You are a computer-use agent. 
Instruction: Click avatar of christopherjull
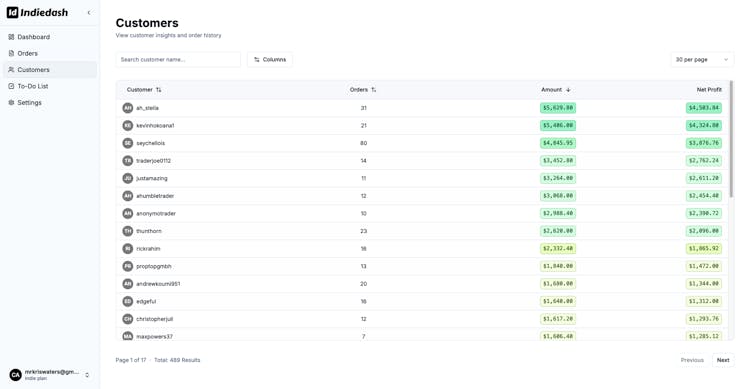128,319
